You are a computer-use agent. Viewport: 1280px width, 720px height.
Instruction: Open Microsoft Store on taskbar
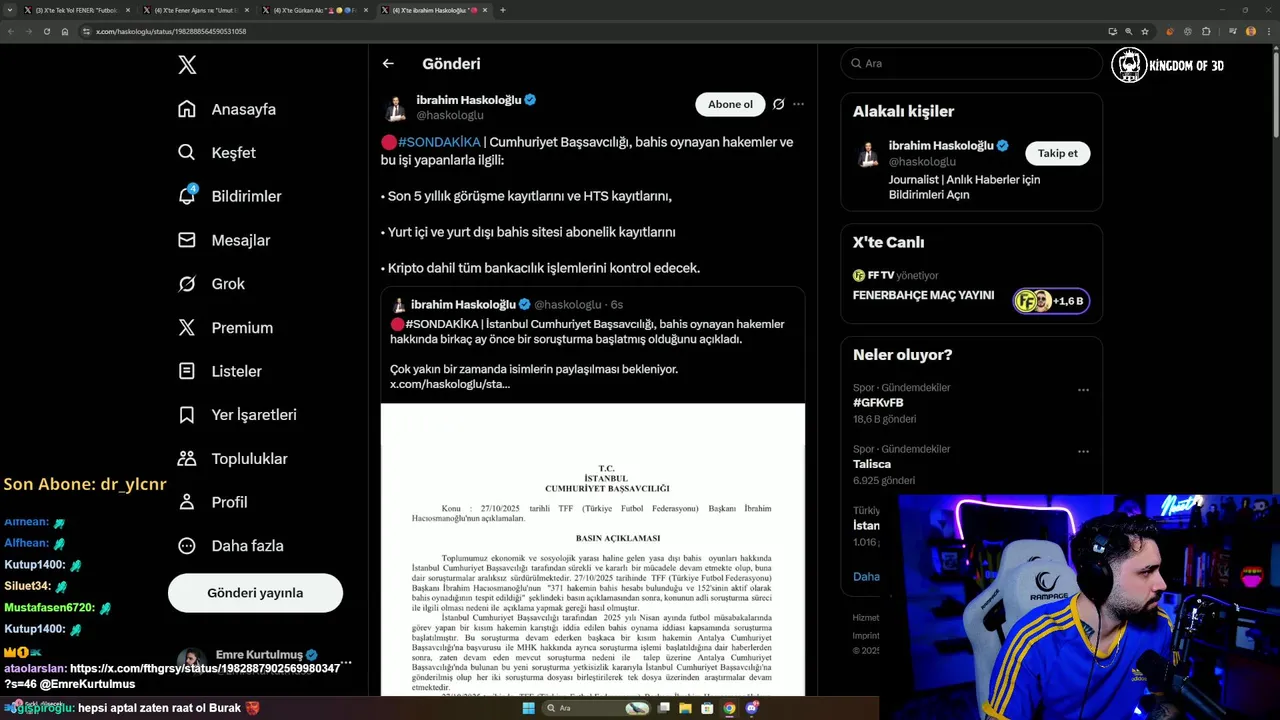[x=707, y=708]
